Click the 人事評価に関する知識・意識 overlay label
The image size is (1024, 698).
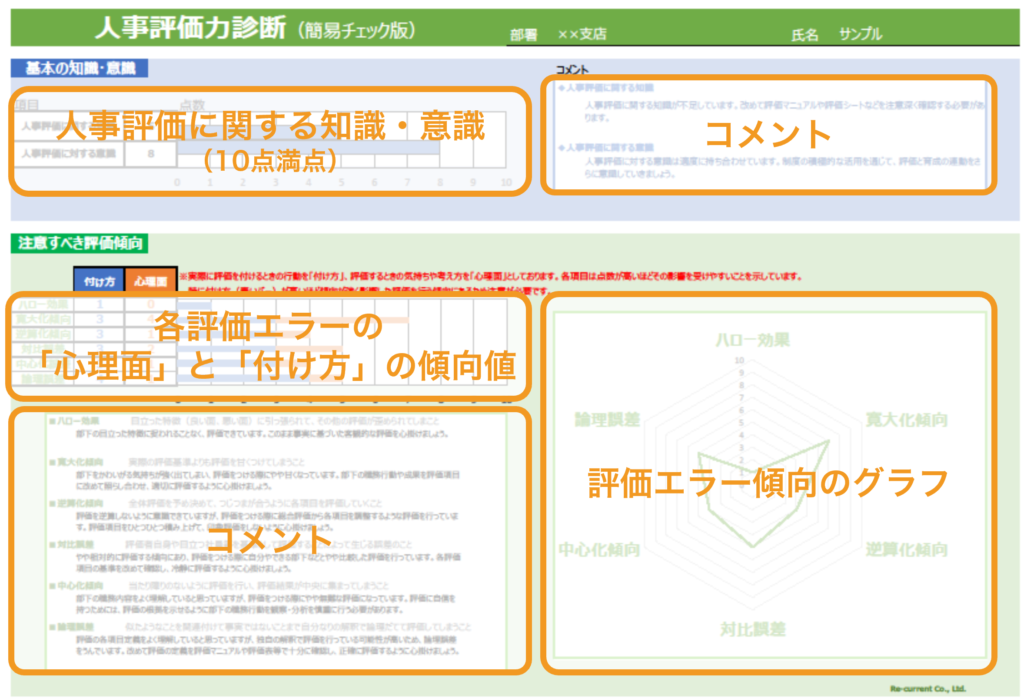tap(270, 127)
